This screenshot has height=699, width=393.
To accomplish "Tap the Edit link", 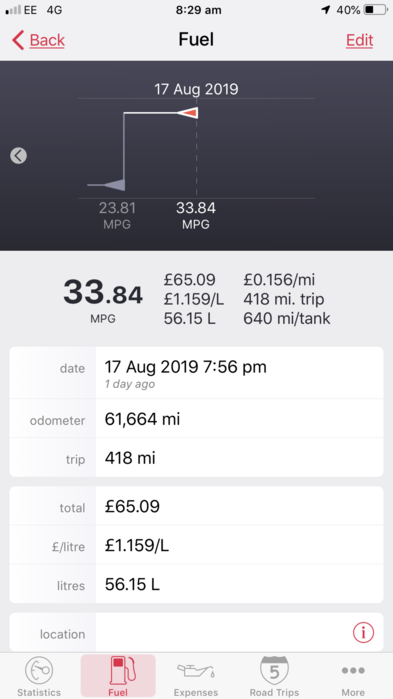I will pos(359,40).
